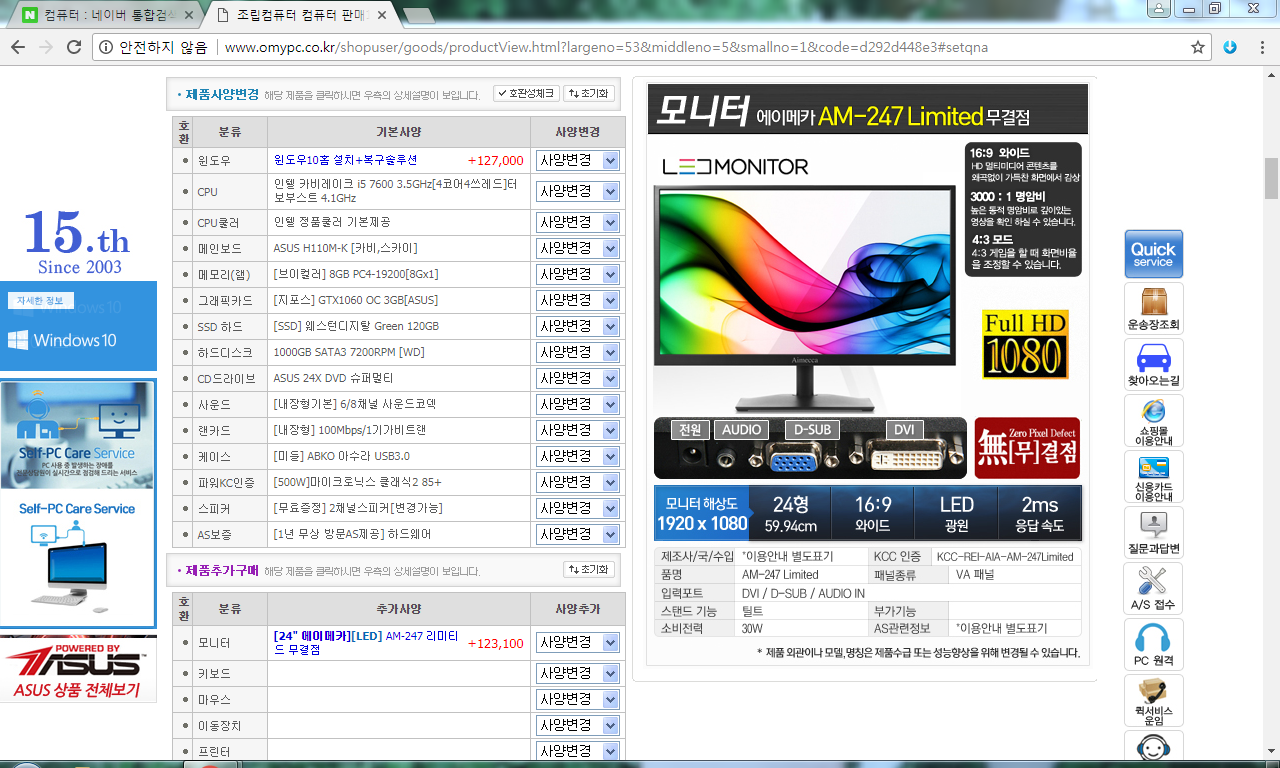The width and height of the screenshot is (1280, 768).
Task: Open the 쇼핑몰 이용안내 icon
Action: (1153, 420)
